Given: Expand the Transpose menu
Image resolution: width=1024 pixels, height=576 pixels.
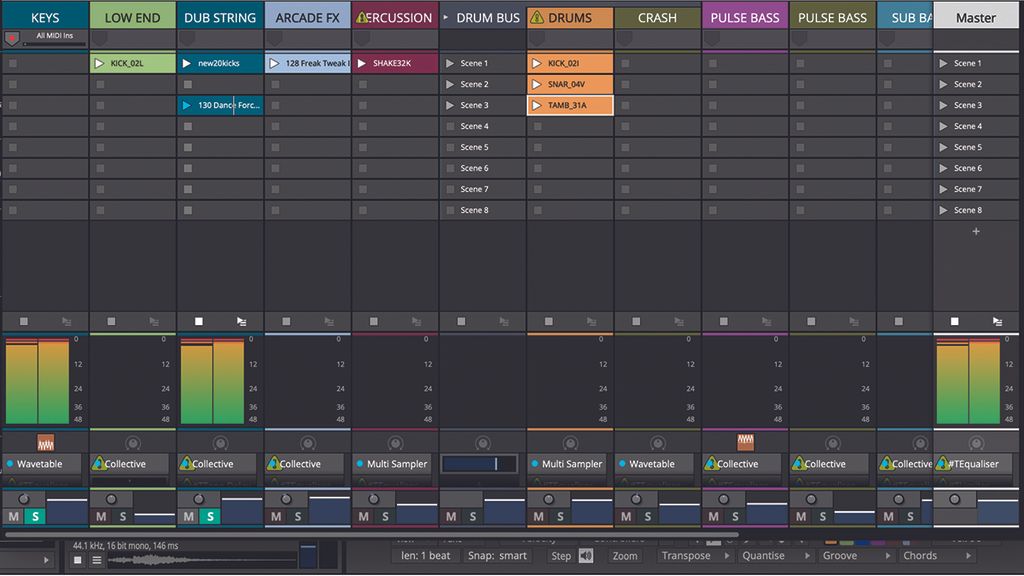Looking at the screenshot, I should pos(695,555).
